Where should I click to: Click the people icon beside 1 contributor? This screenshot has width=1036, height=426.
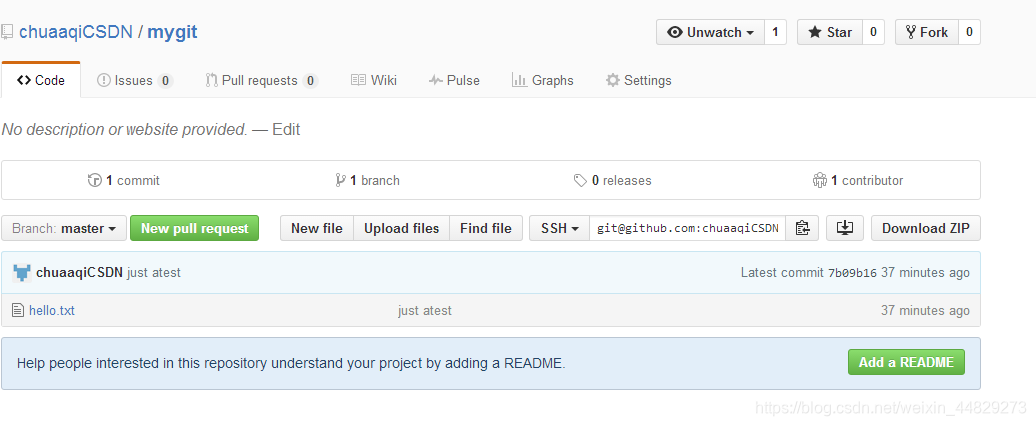pos(820,180)
